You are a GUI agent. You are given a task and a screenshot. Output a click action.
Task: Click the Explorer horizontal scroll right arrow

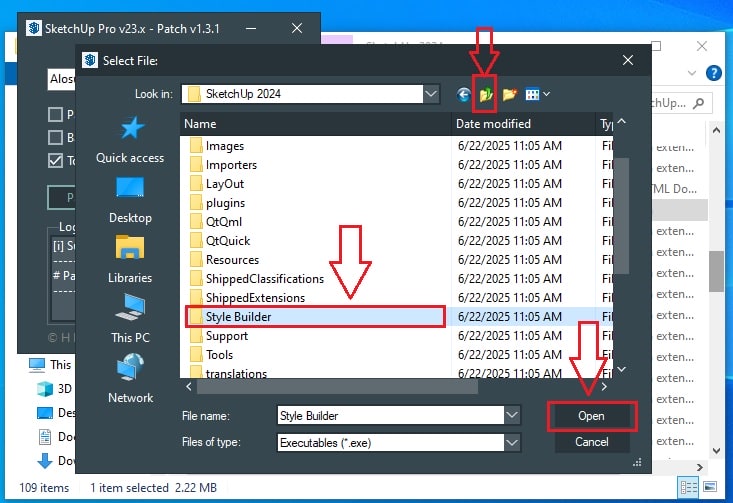click(x=700, y=467)
